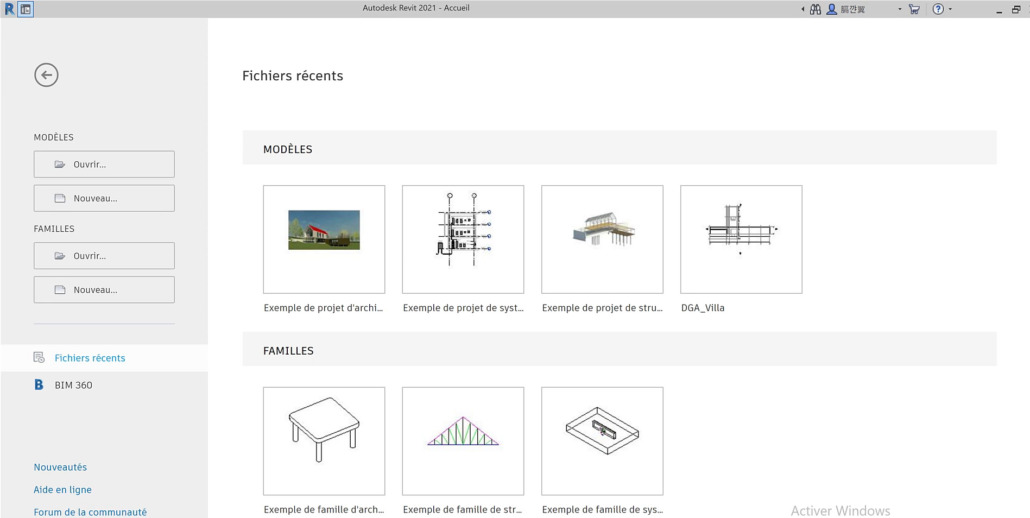
Task: Click Nouveau under FAMILLES
Action: (104, 290)
